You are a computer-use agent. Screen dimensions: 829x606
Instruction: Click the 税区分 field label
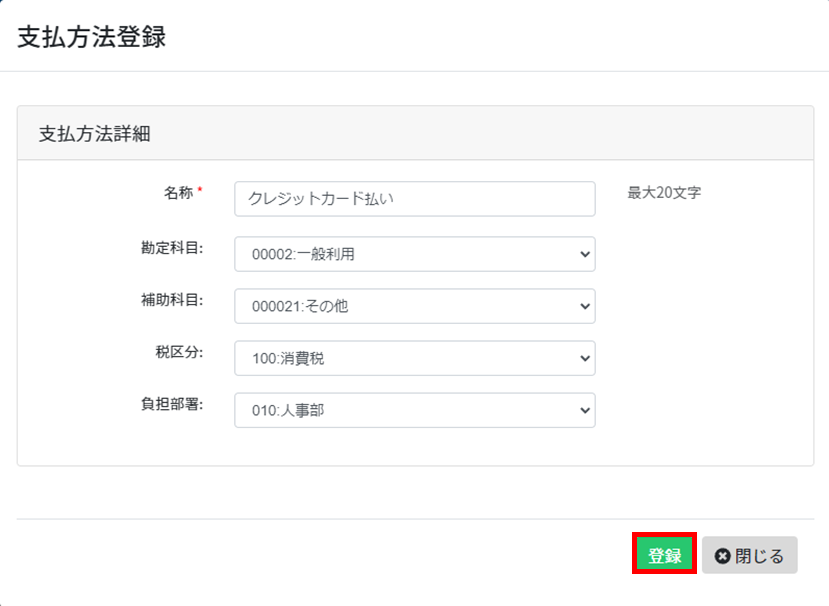point(179,352)
